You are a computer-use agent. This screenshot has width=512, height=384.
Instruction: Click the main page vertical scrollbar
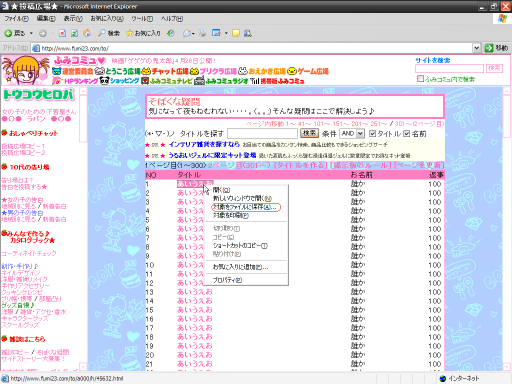[x=507, y=229]
